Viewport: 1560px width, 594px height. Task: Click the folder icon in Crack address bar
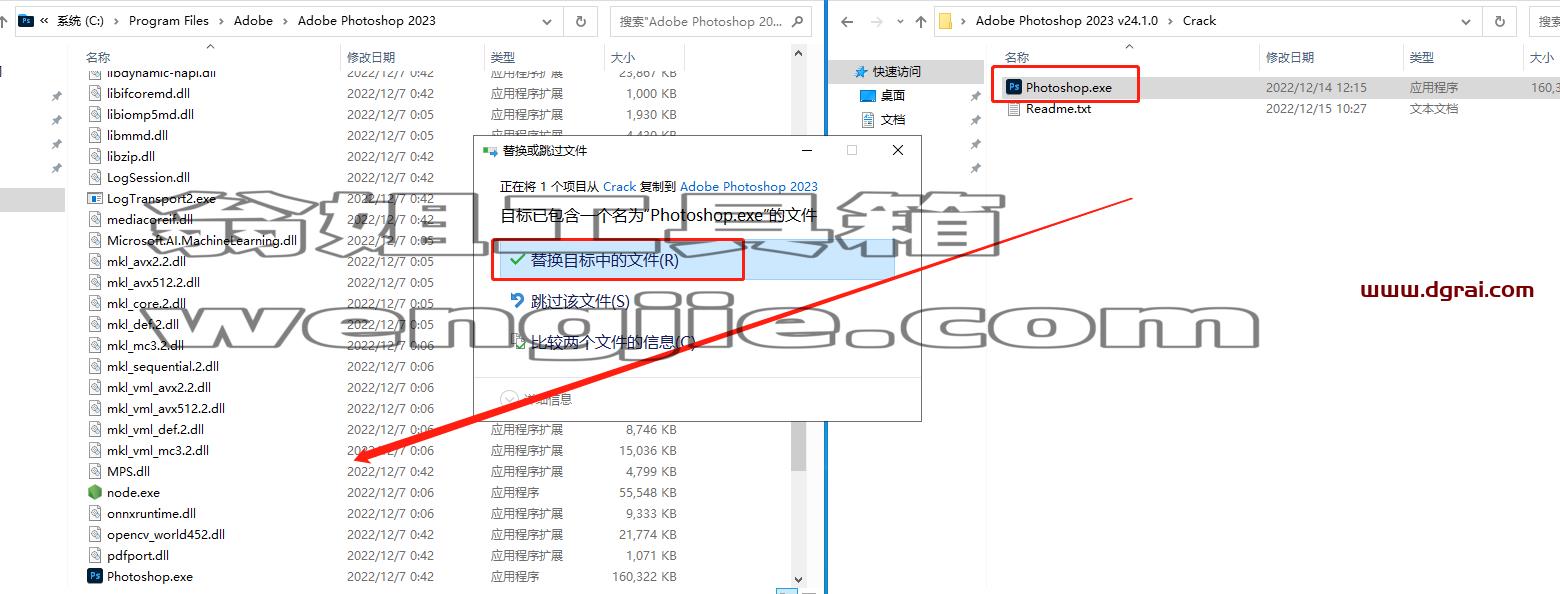click(945, 20)
